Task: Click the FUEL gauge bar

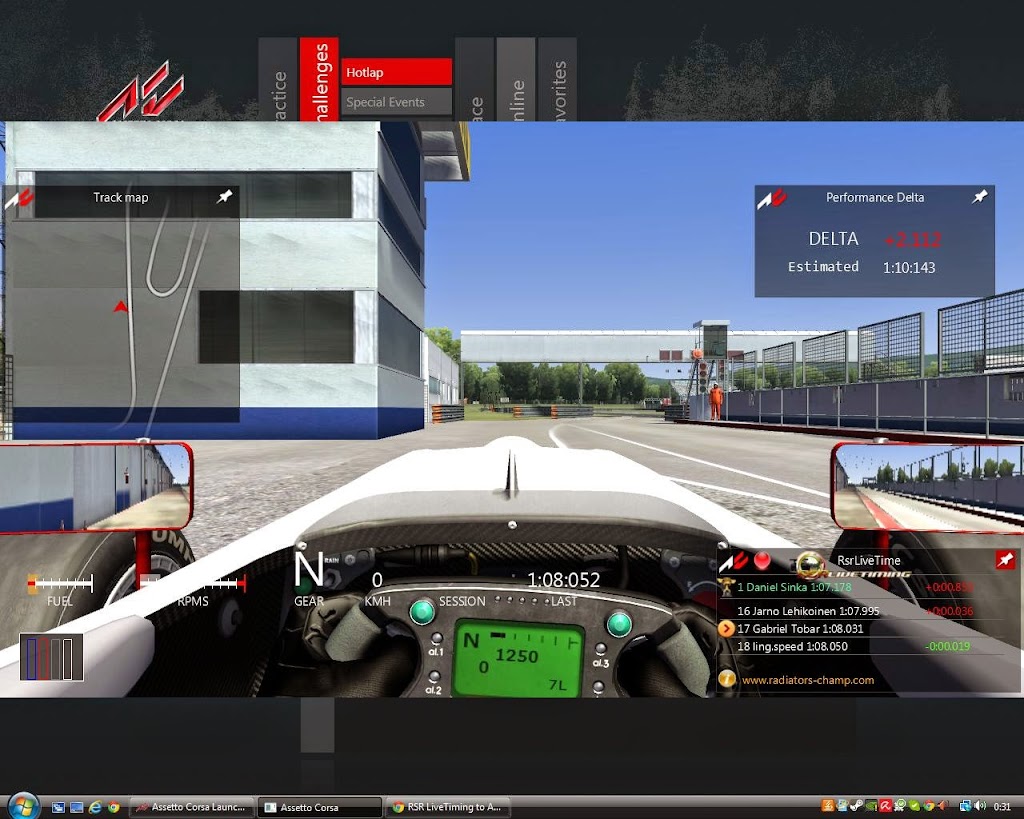Action: [x=60, y=583]
